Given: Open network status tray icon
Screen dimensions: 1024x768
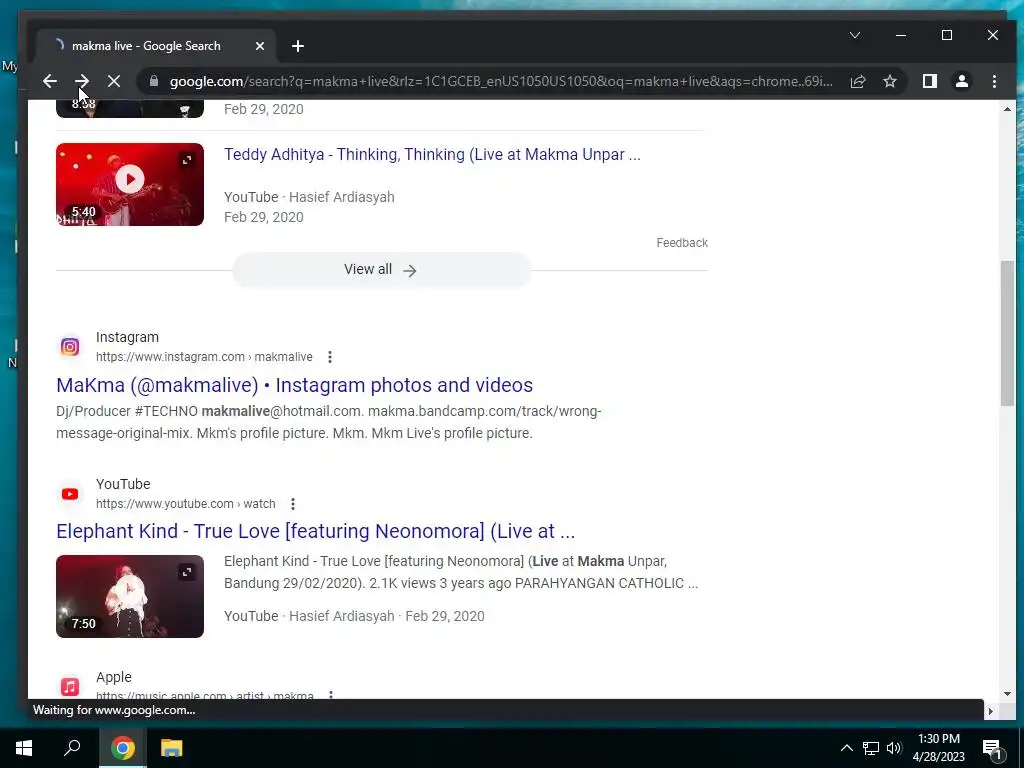Looking at the screenshot, I should pyautogui.click(x=871, y=748).
